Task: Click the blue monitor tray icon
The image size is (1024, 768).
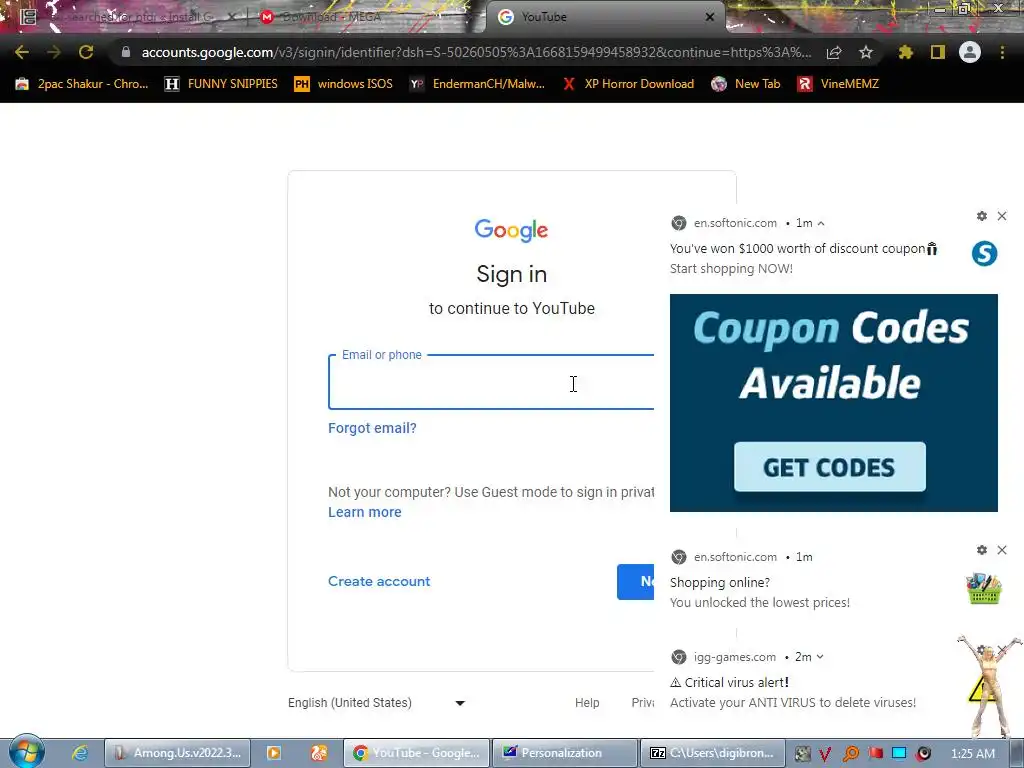Action: pos(899,754)
